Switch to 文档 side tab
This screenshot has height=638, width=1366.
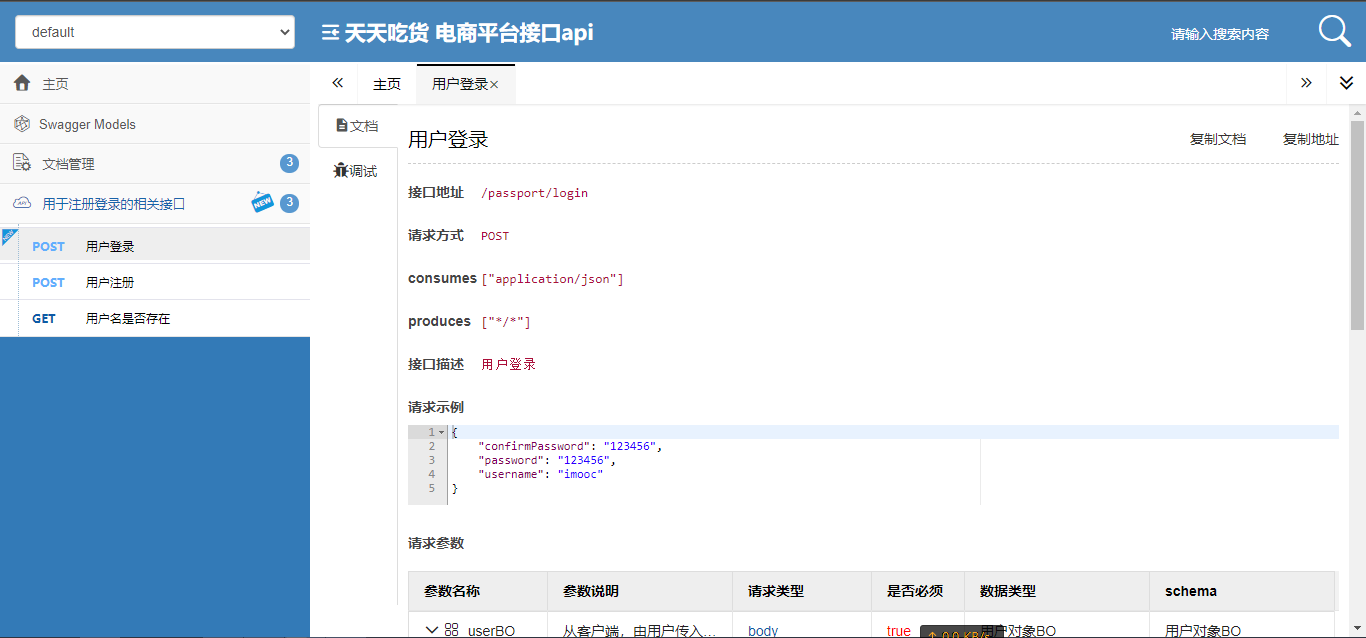[358, 126]
